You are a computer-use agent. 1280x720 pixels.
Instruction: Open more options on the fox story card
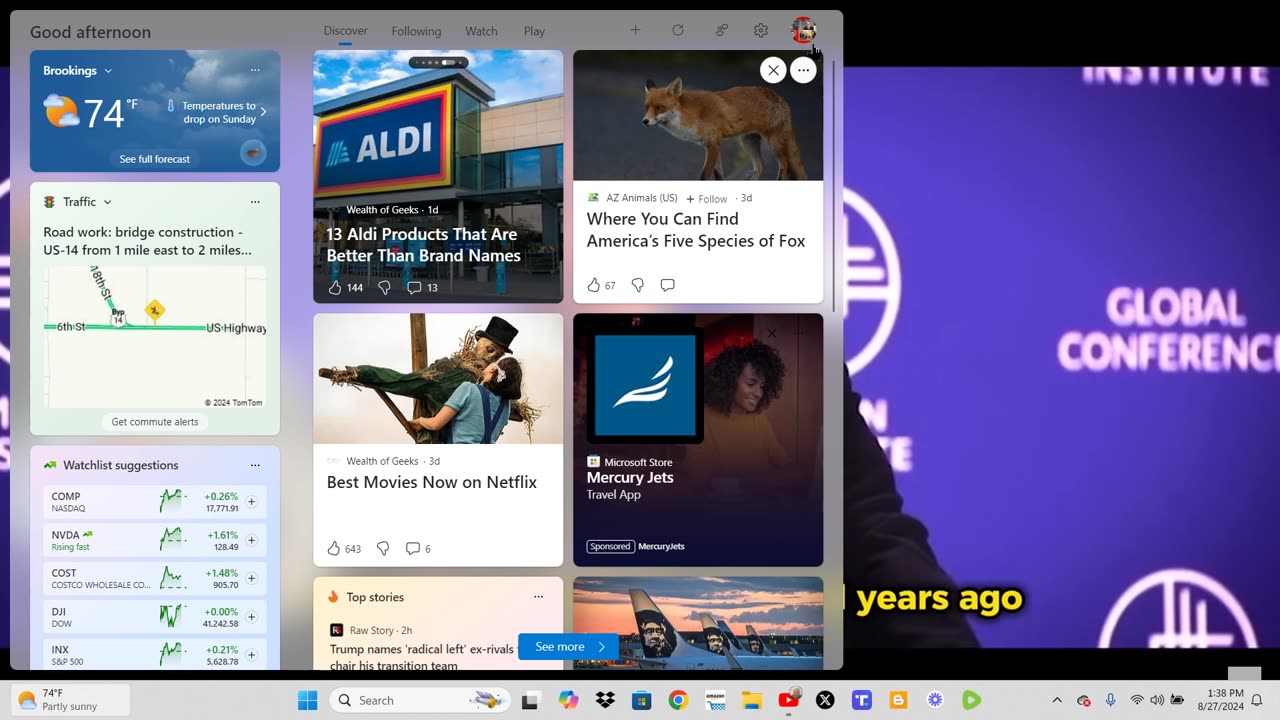coord(803,70)
